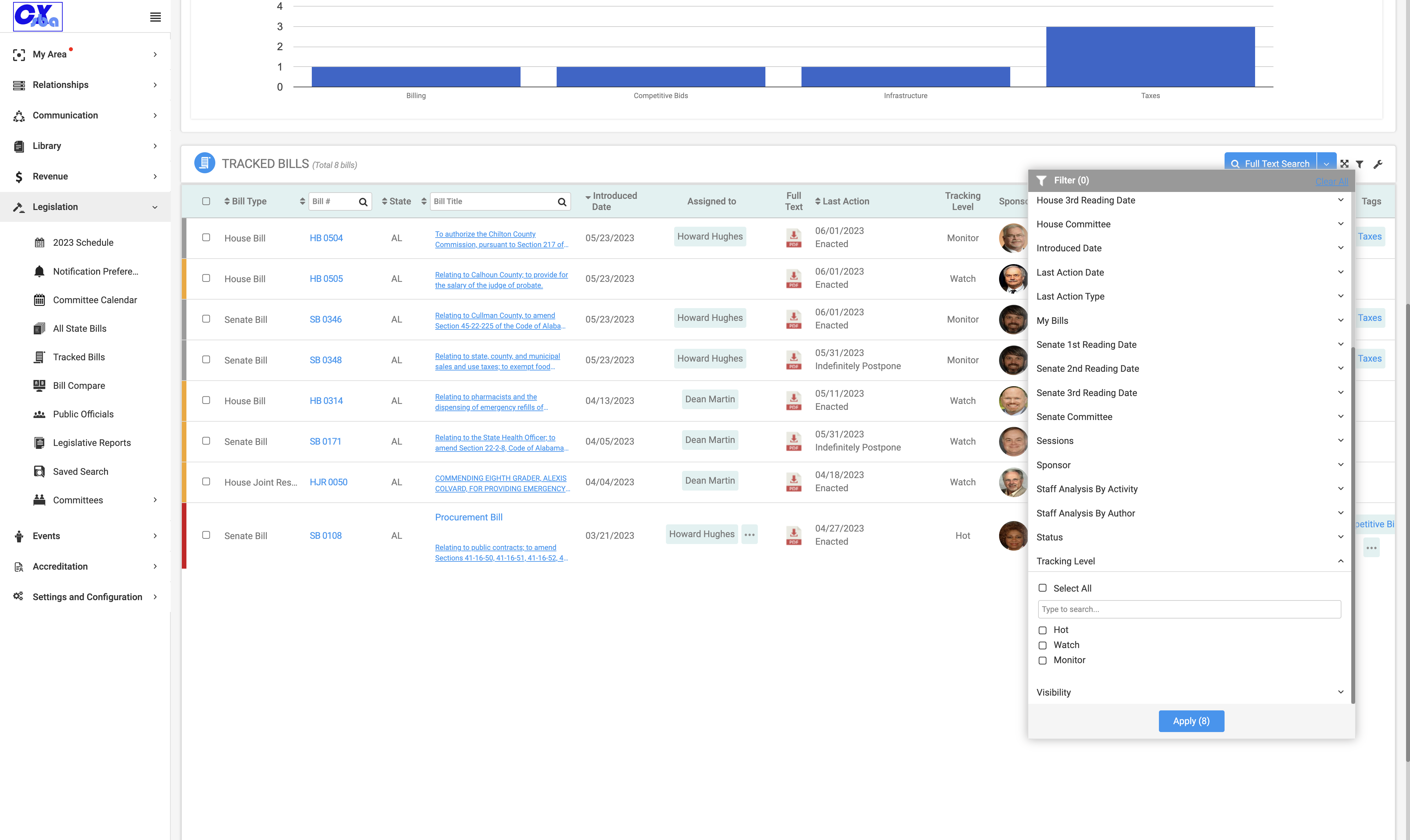1410x840 pixels.
Task: Check the Hot tracking level checkbox
Action: point(1043,630)
